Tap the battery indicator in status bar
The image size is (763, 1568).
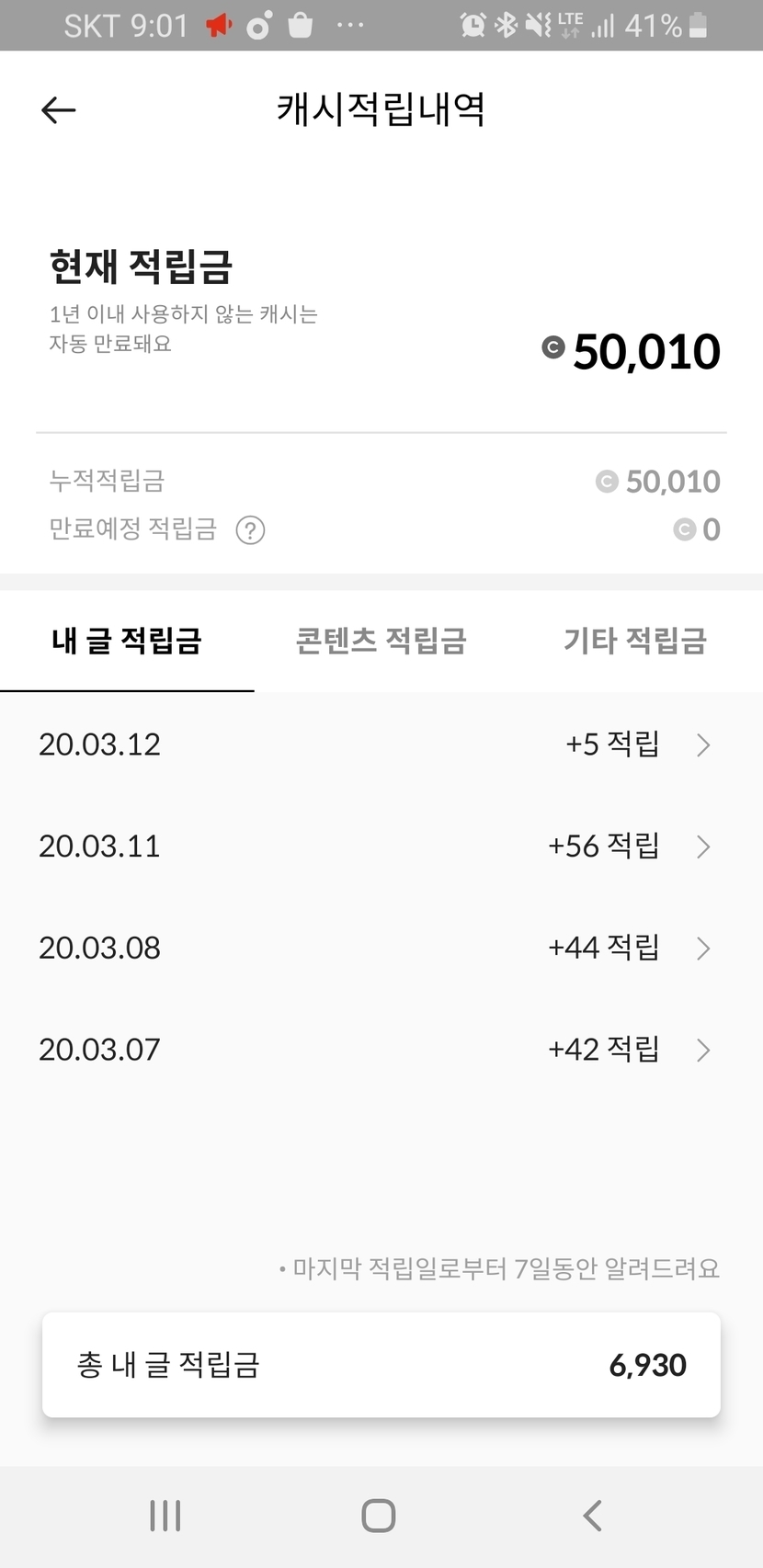pos(699,26)
